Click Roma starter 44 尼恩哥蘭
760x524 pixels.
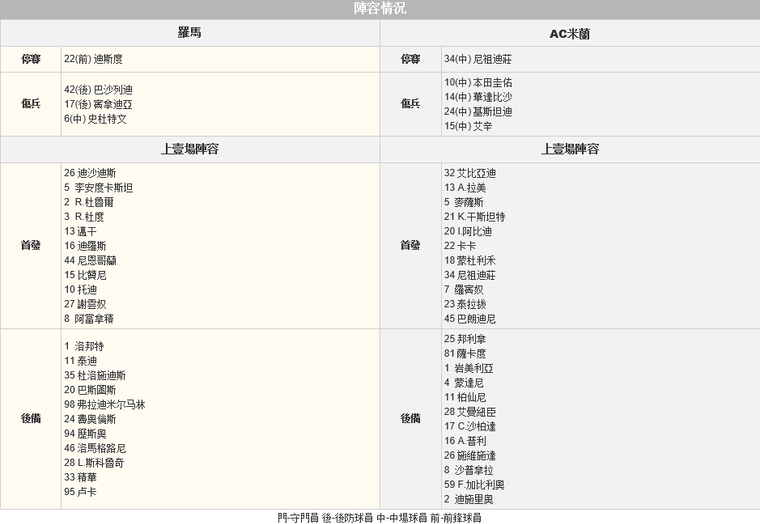pyautogui.click(x=90, y=260)
